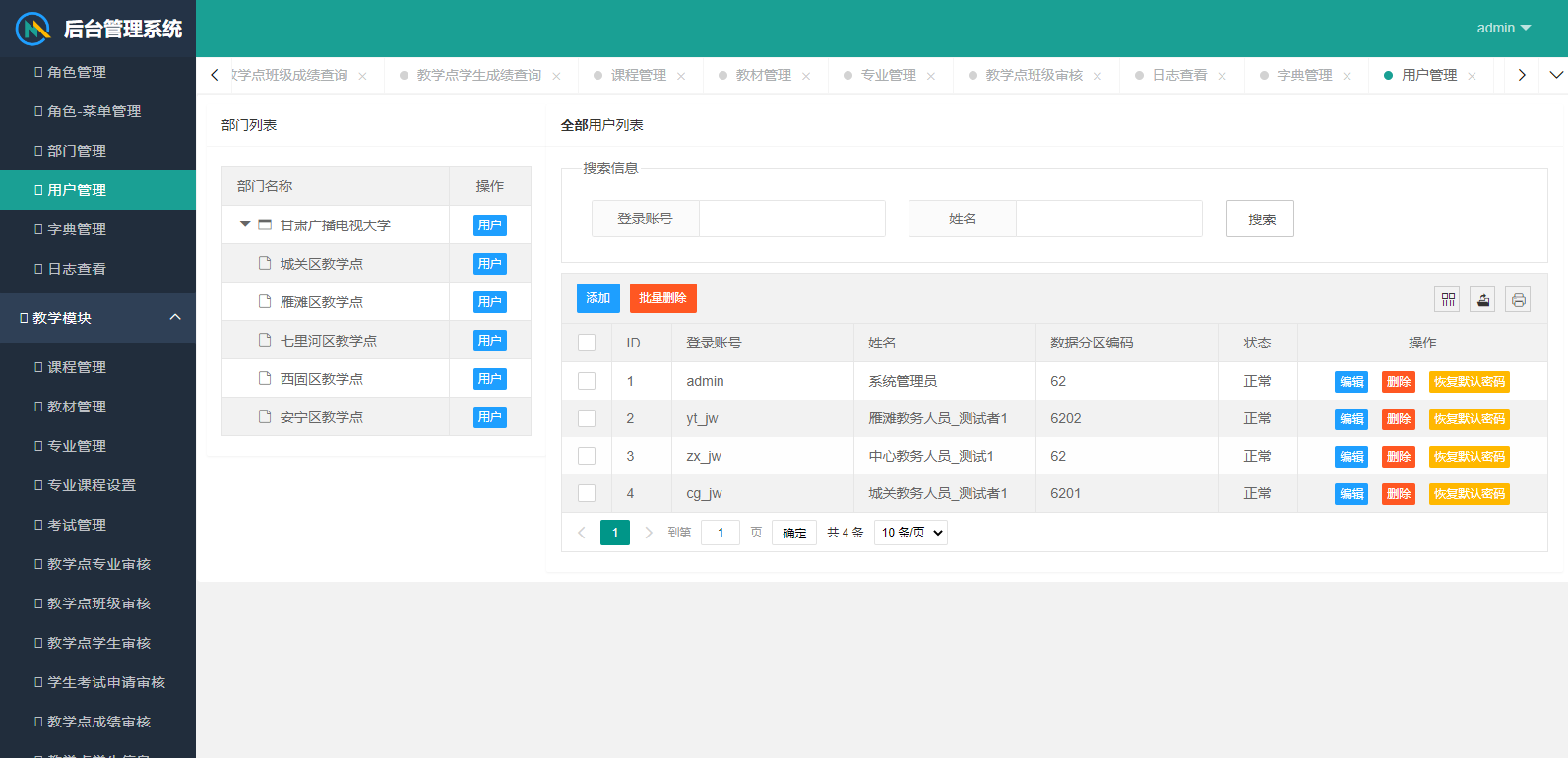The image size is (1568, 758).
Task: Click page number 1 button
Action: (615, 533)
